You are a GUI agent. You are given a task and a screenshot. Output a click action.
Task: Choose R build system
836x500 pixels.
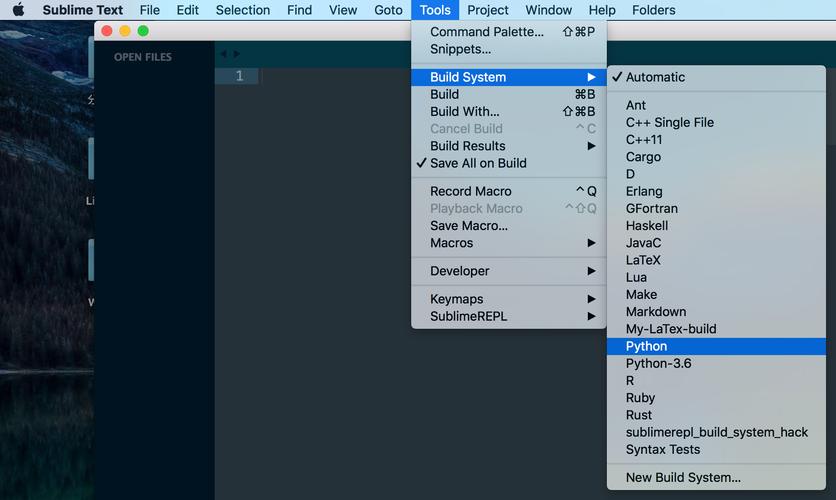(x=716, y=381)
